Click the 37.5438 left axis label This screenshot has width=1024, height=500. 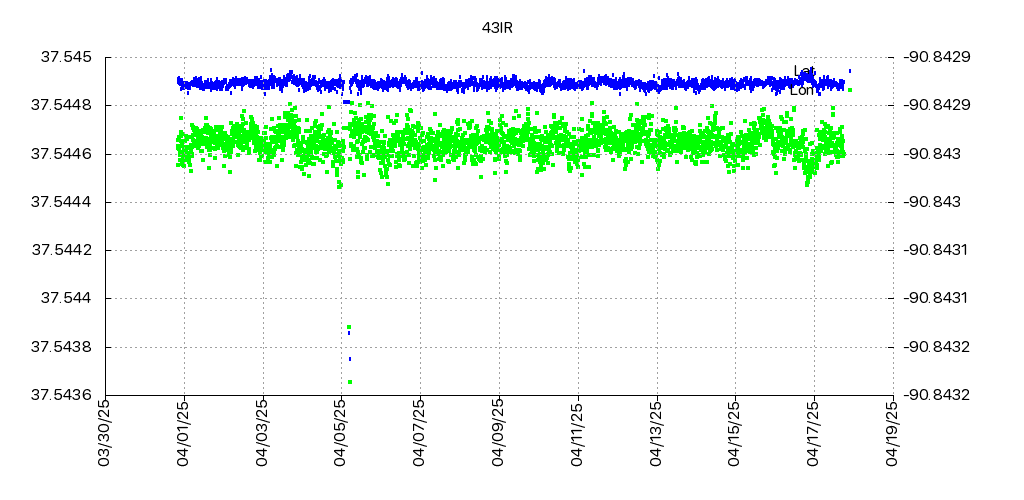pos(61,347)
